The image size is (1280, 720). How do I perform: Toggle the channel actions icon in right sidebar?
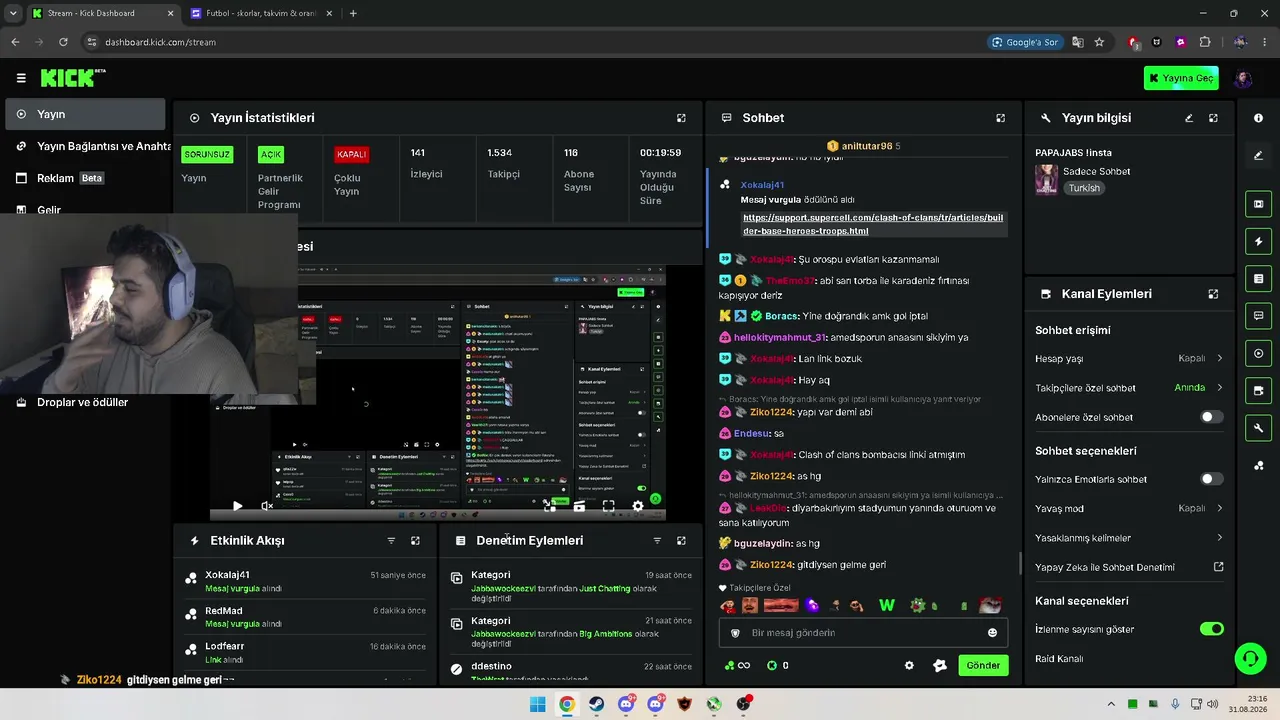click(x=1258, y=390)
